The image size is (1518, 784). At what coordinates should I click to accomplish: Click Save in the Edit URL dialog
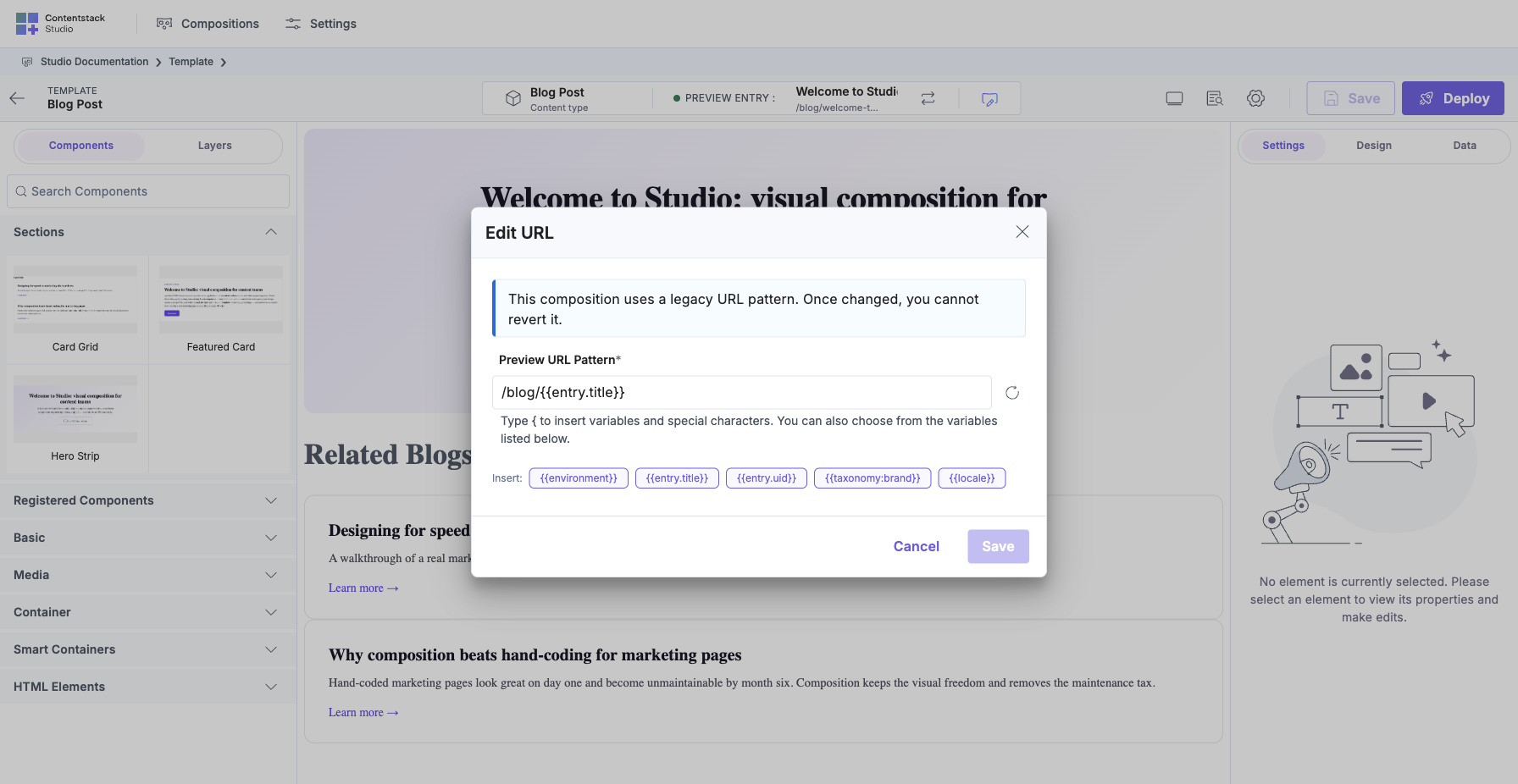(x=998, y=547)
